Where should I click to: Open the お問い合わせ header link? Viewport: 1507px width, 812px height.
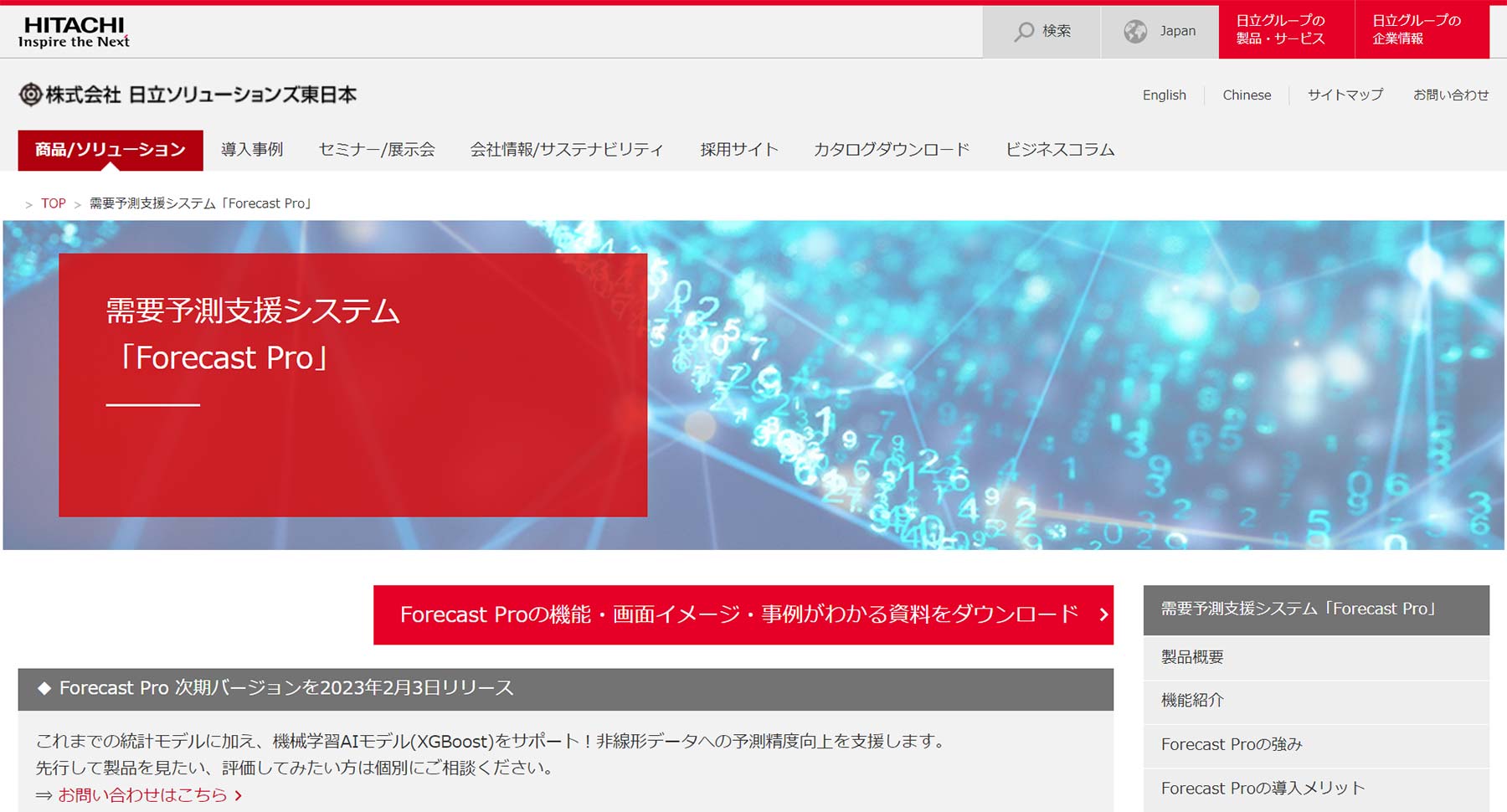pyautogui.click(x=1451, y=95)
